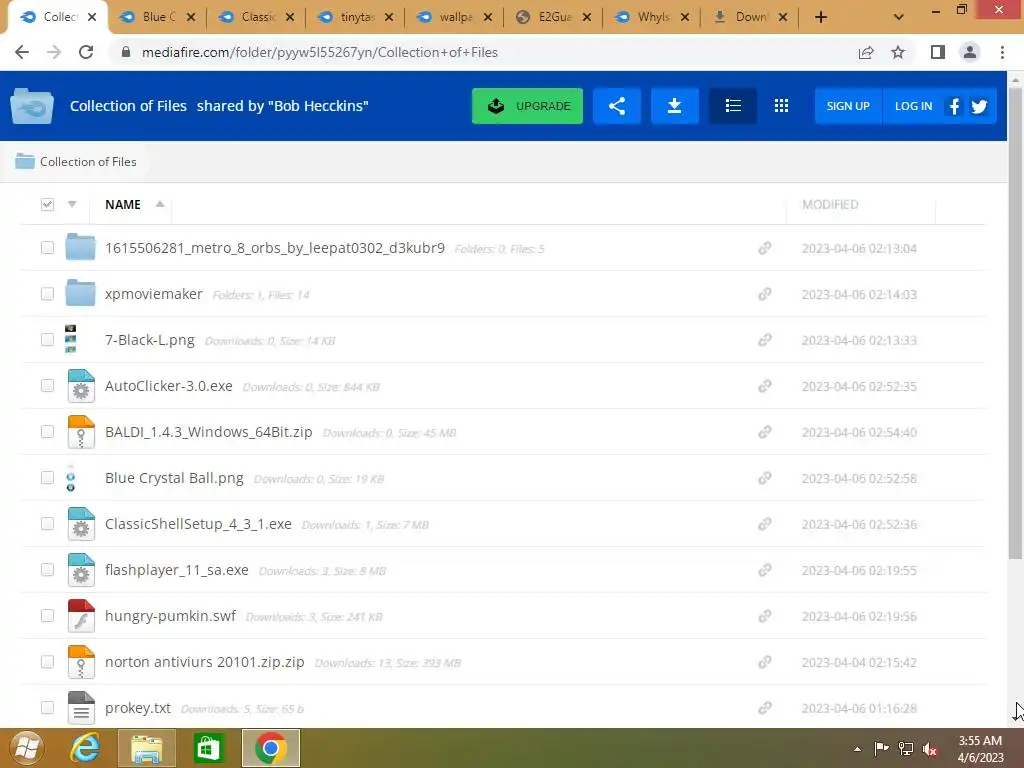Open Chrome tab search chevron
The width and height of the screenshot is (1024, 768).
pos(899,17)
